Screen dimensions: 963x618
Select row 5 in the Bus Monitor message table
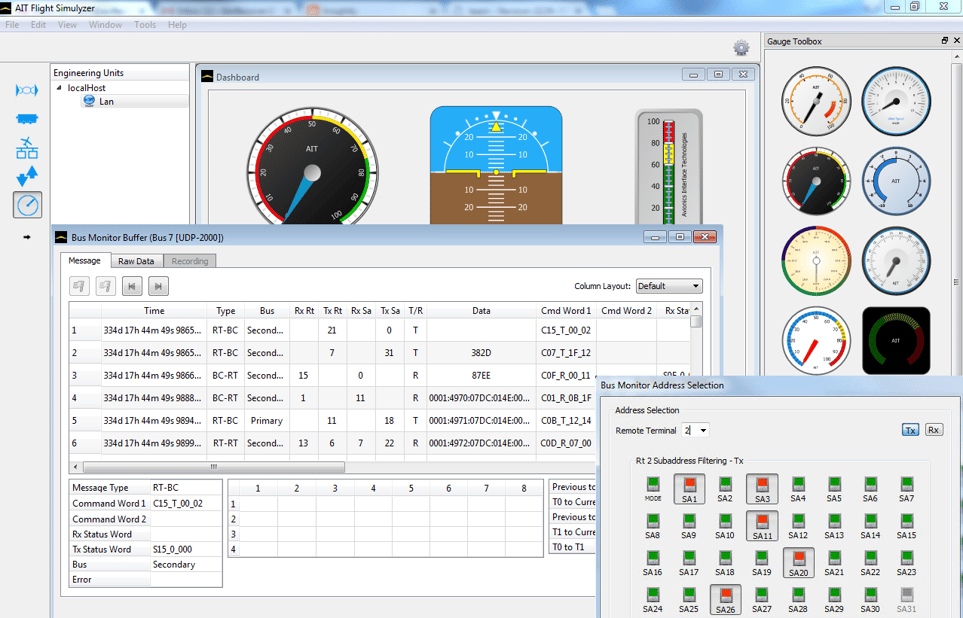tap(300, 420)
